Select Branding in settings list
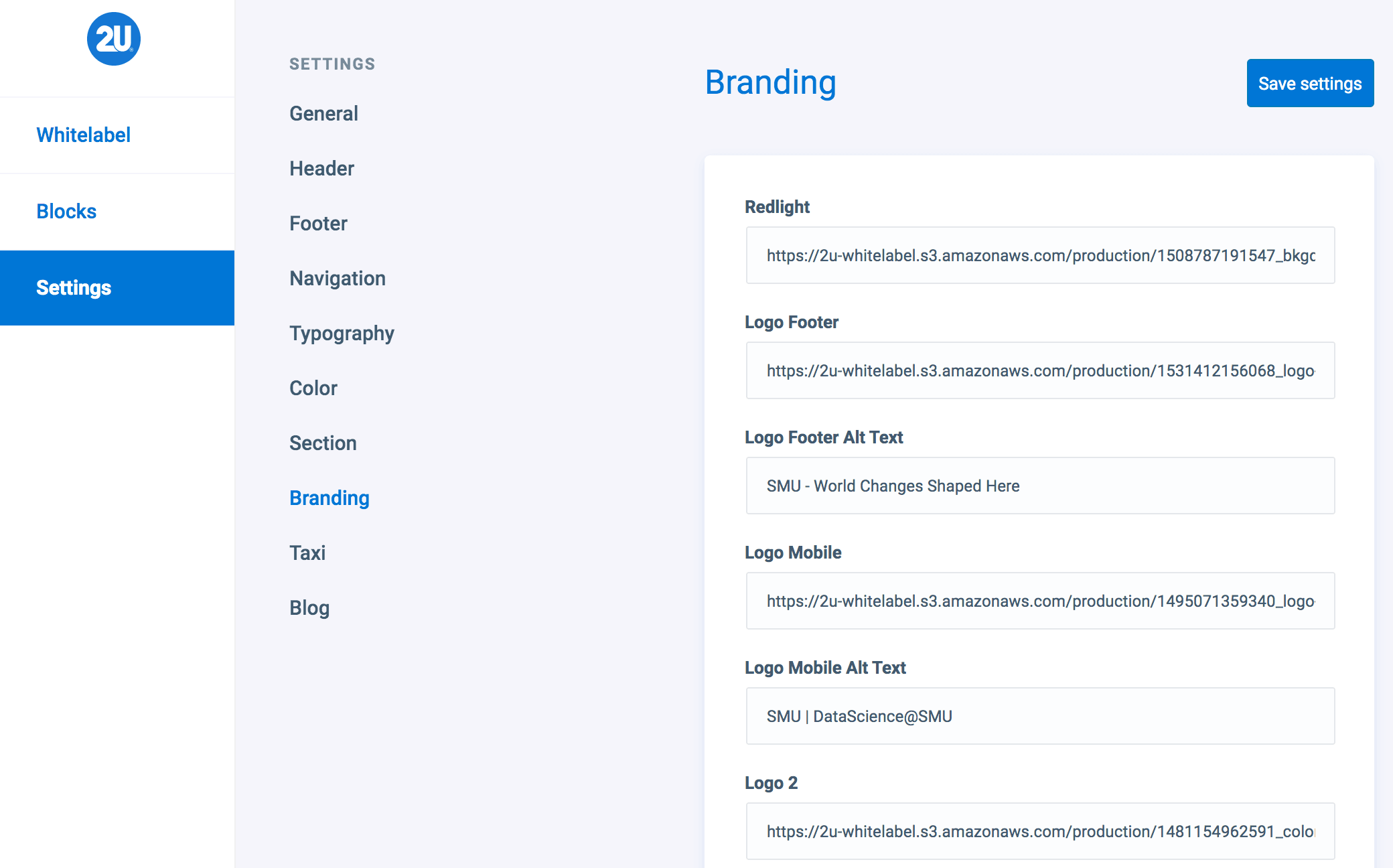The width and height of the screenshot is (1393, 868). tap(329, 498)
